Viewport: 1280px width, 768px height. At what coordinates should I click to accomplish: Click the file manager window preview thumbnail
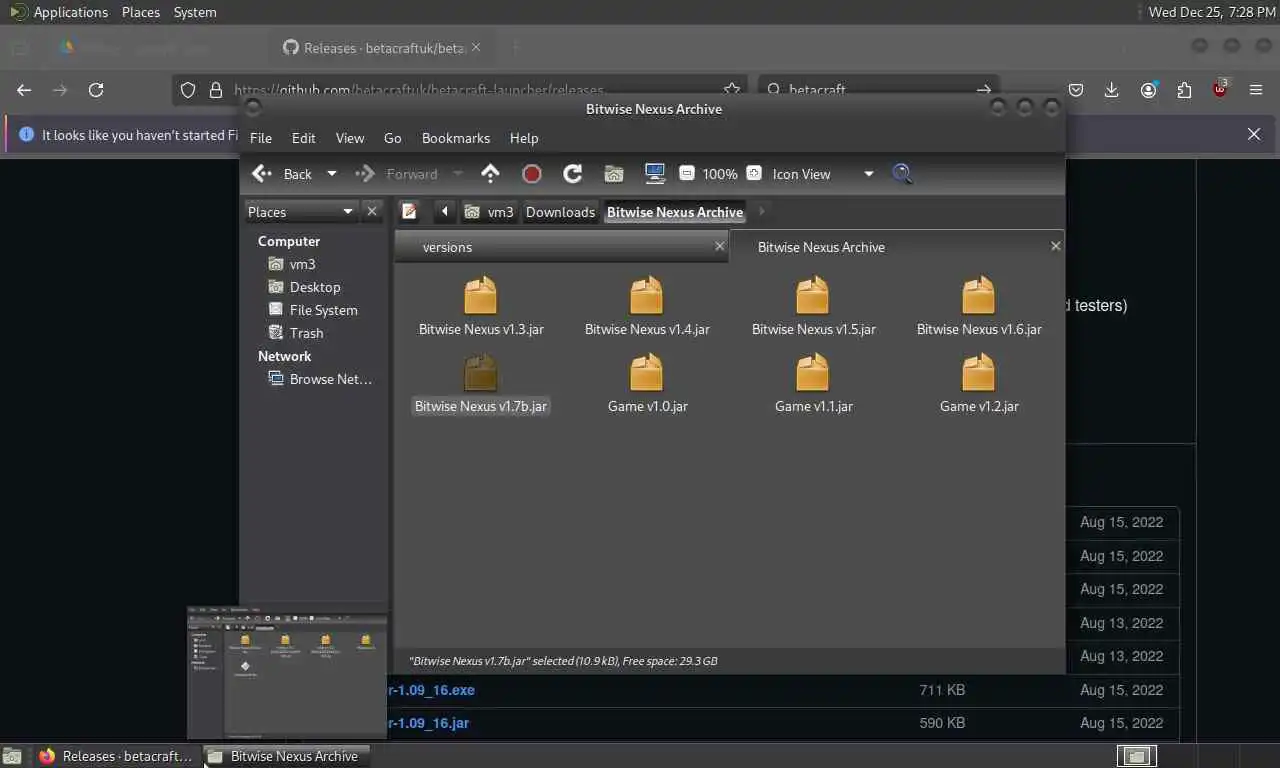tap(287, 671)
